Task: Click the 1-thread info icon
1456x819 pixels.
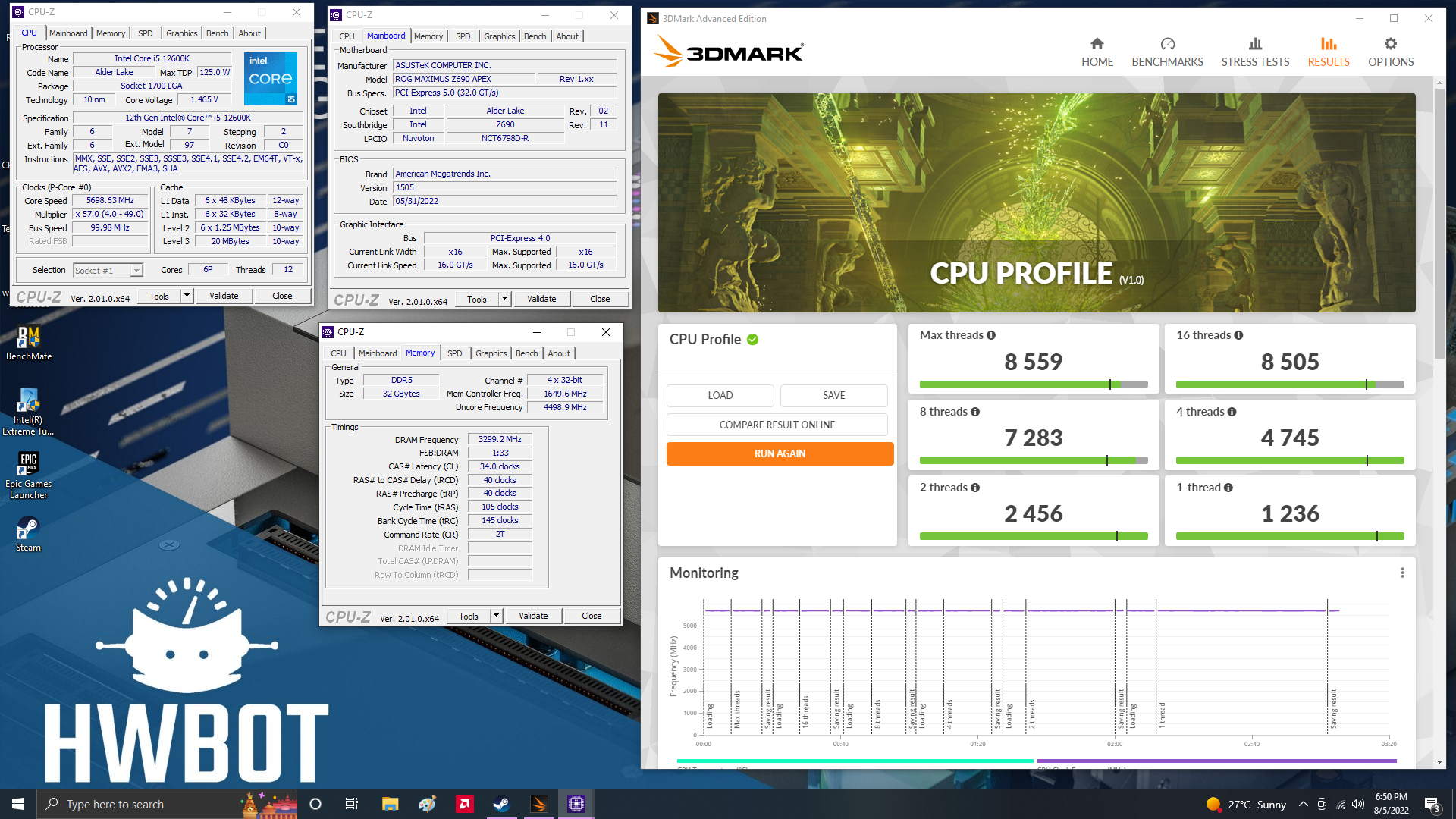Action: coord(1228,488)
